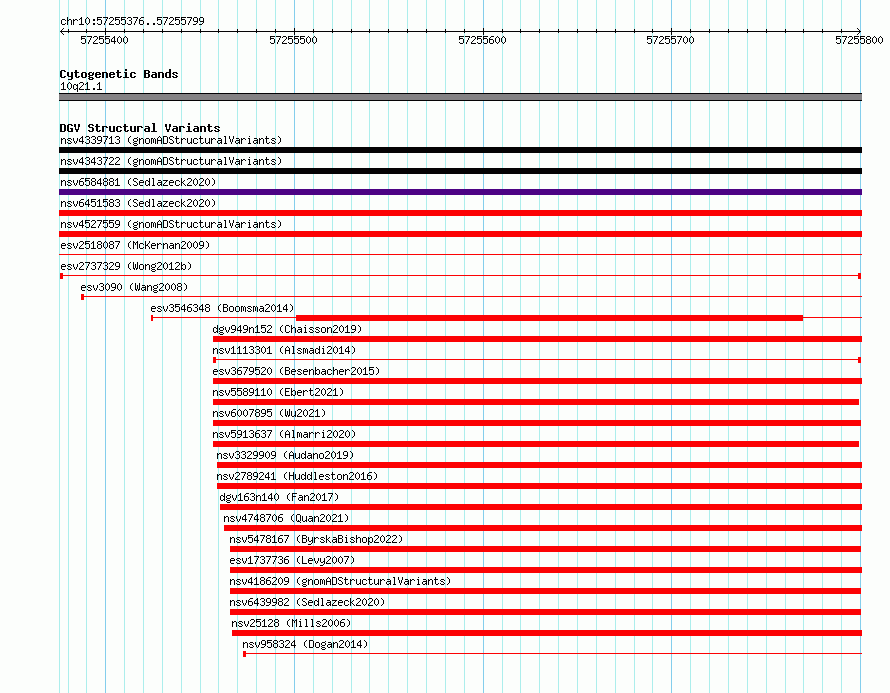Click the thin red line of esv2518087

click(x=460, y=255)
